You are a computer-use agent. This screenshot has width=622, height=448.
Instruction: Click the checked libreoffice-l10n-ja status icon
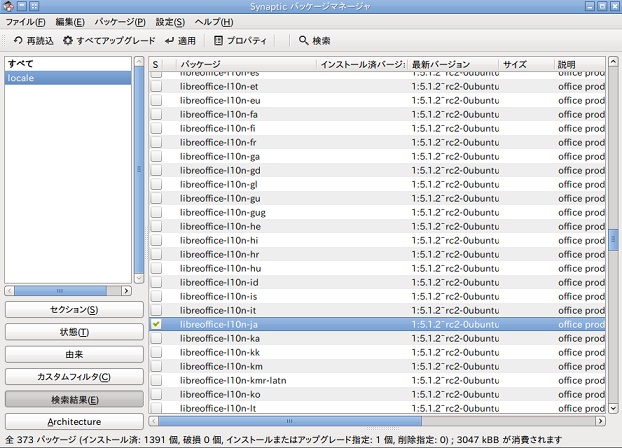(x=156, y=325)
